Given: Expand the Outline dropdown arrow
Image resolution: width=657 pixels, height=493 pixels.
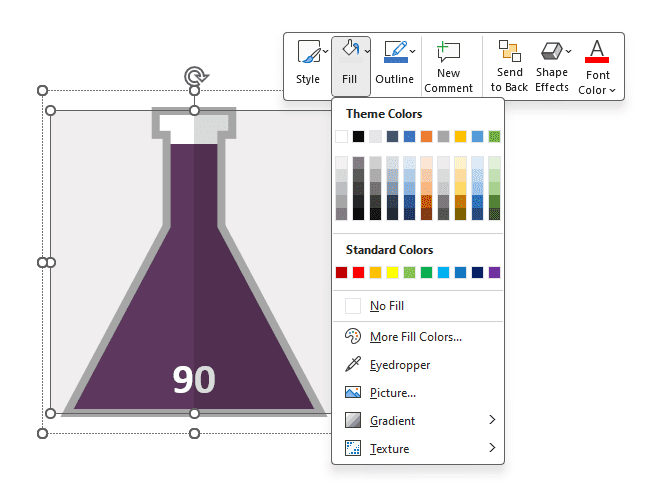Looking at the screenshot, I should (413, 51).
